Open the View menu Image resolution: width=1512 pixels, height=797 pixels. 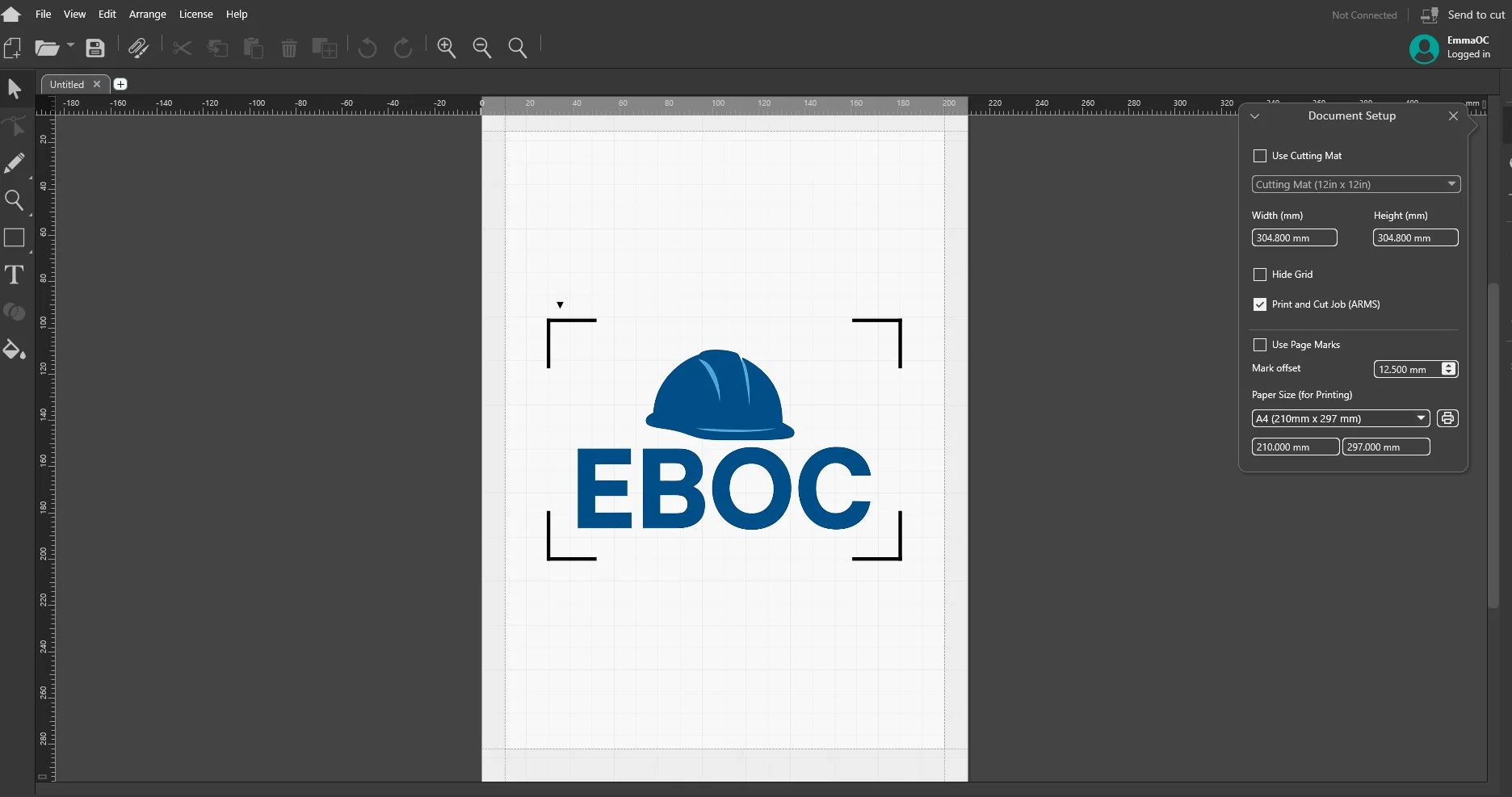pyautogui.click(x=74, y=14)
